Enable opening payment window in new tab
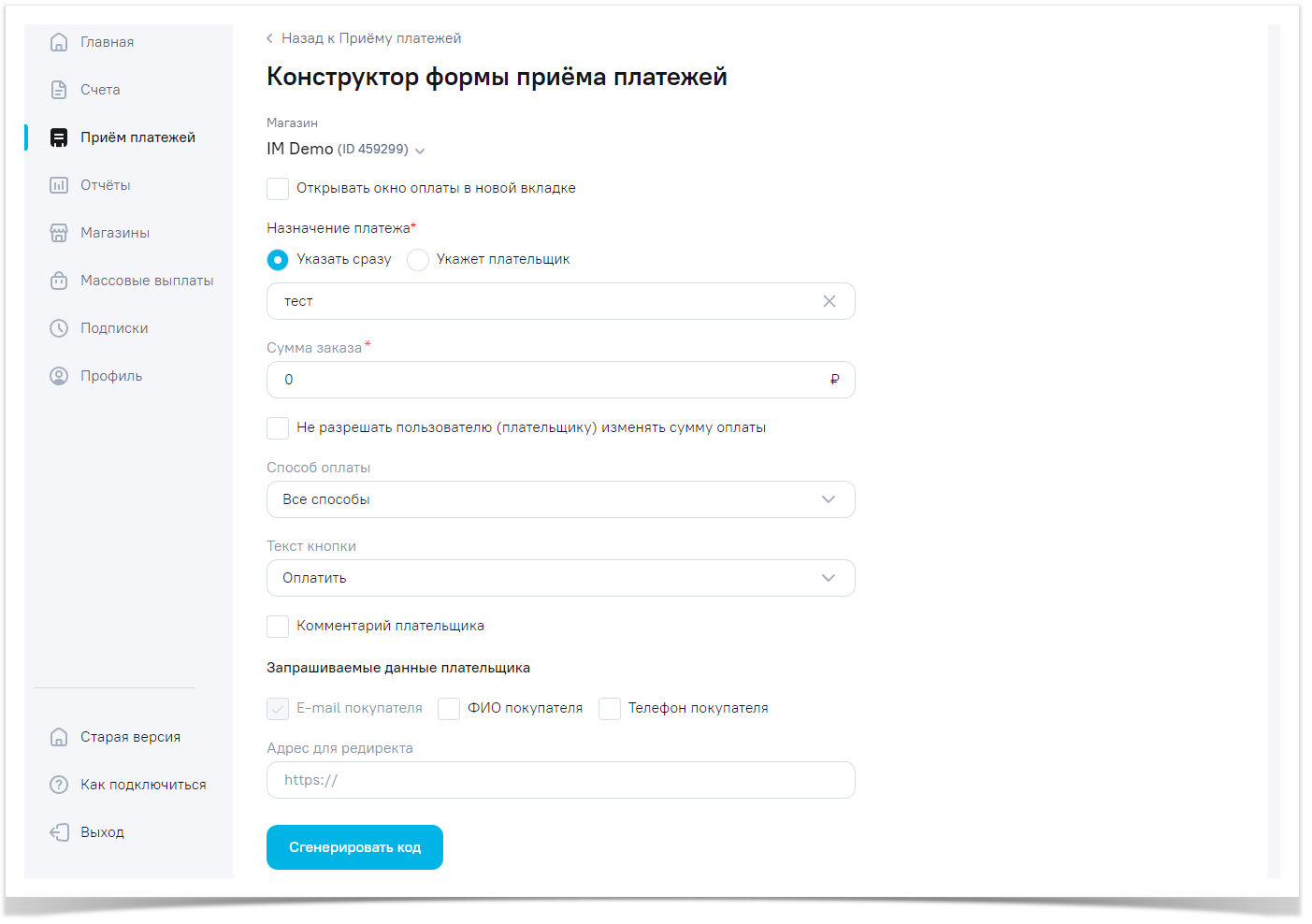1312x924 pixels. click(278, 189)
